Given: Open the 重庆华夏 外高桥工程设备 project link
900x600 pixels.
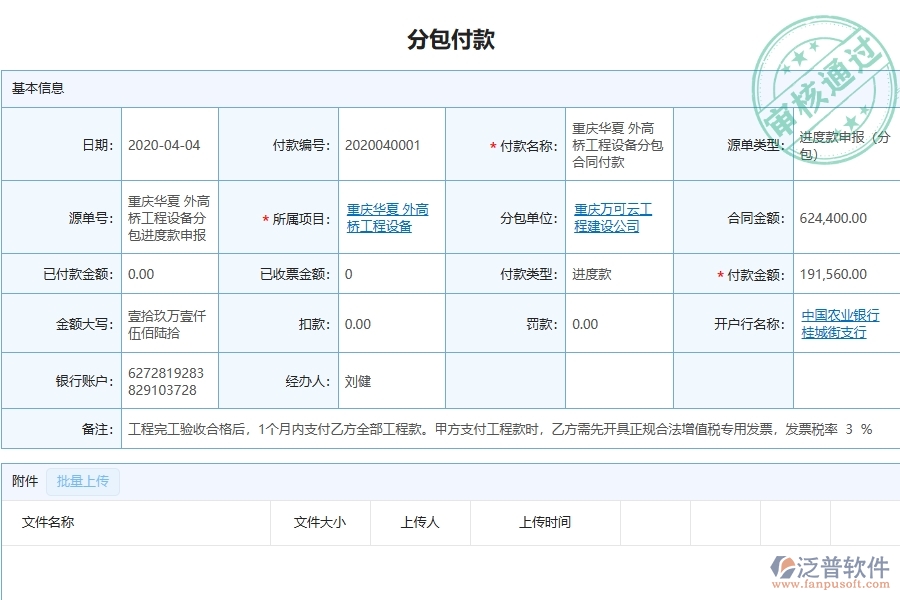Looking at the screenshot, I should [x=386, y=218].
